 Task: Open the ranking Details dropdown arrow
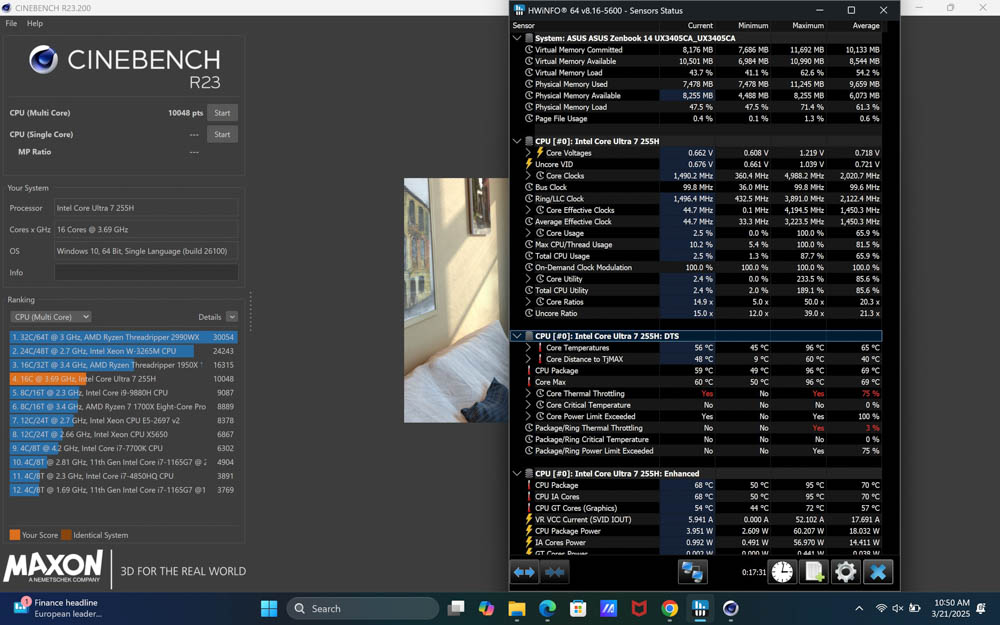click(232, 317)
